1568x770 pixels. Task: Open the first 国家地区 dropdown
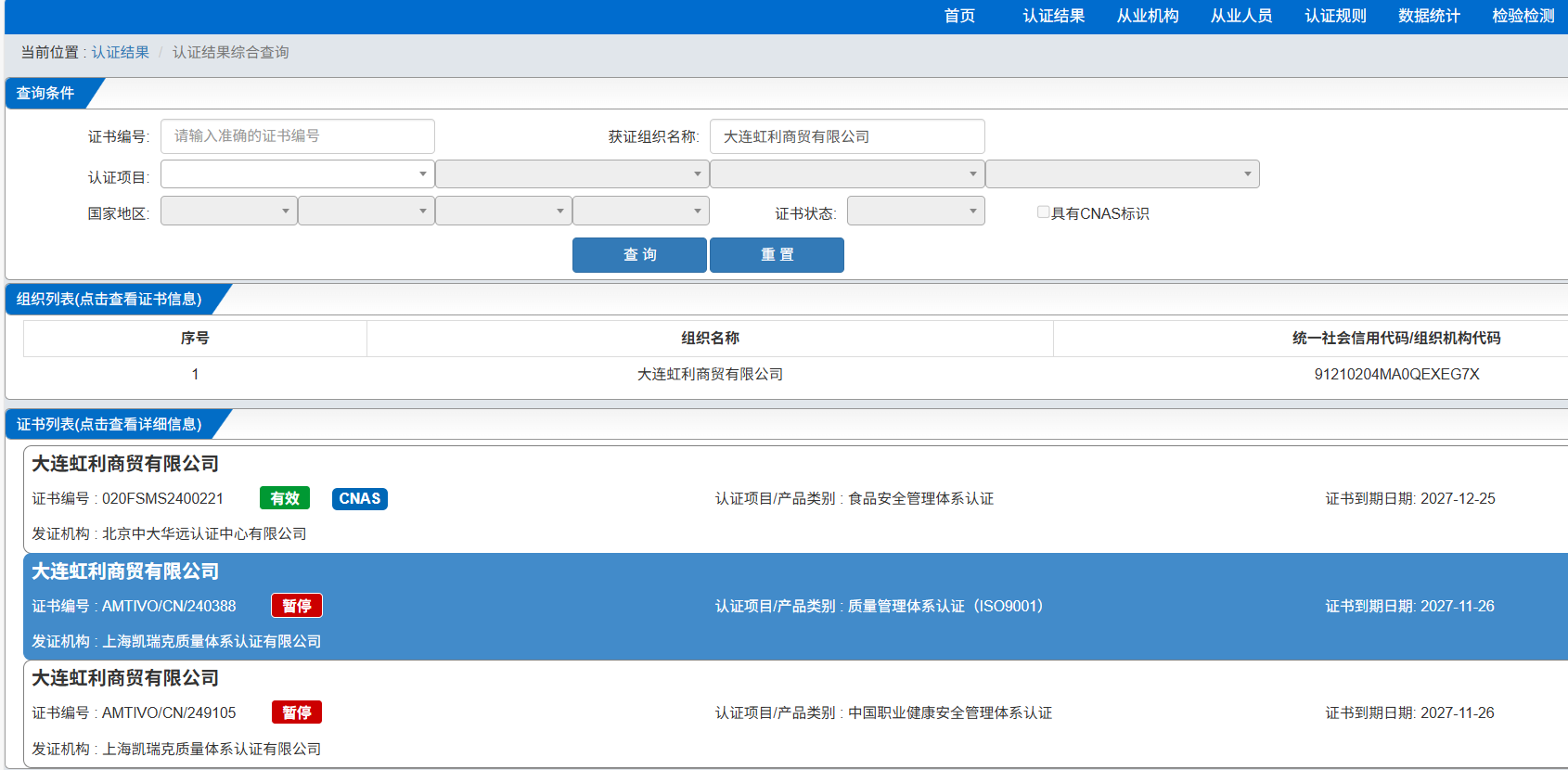coord(228,212)
